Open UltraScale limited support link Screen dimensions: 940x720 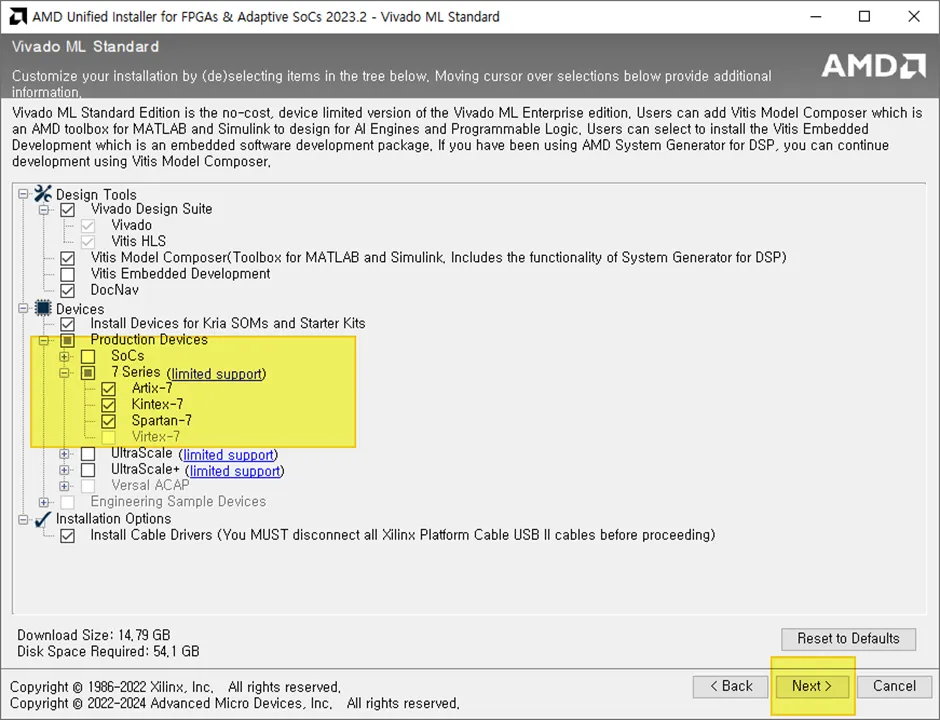[x=228, y=454]
